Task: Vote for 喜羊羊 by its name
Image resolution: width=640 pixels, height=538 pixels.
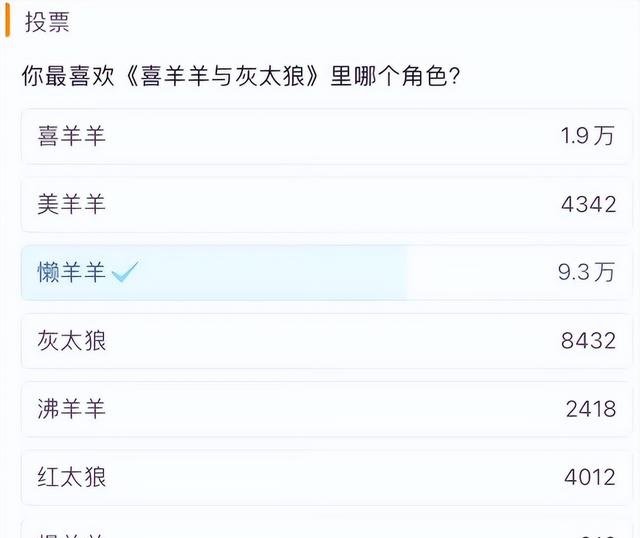Action: [72, 136]
